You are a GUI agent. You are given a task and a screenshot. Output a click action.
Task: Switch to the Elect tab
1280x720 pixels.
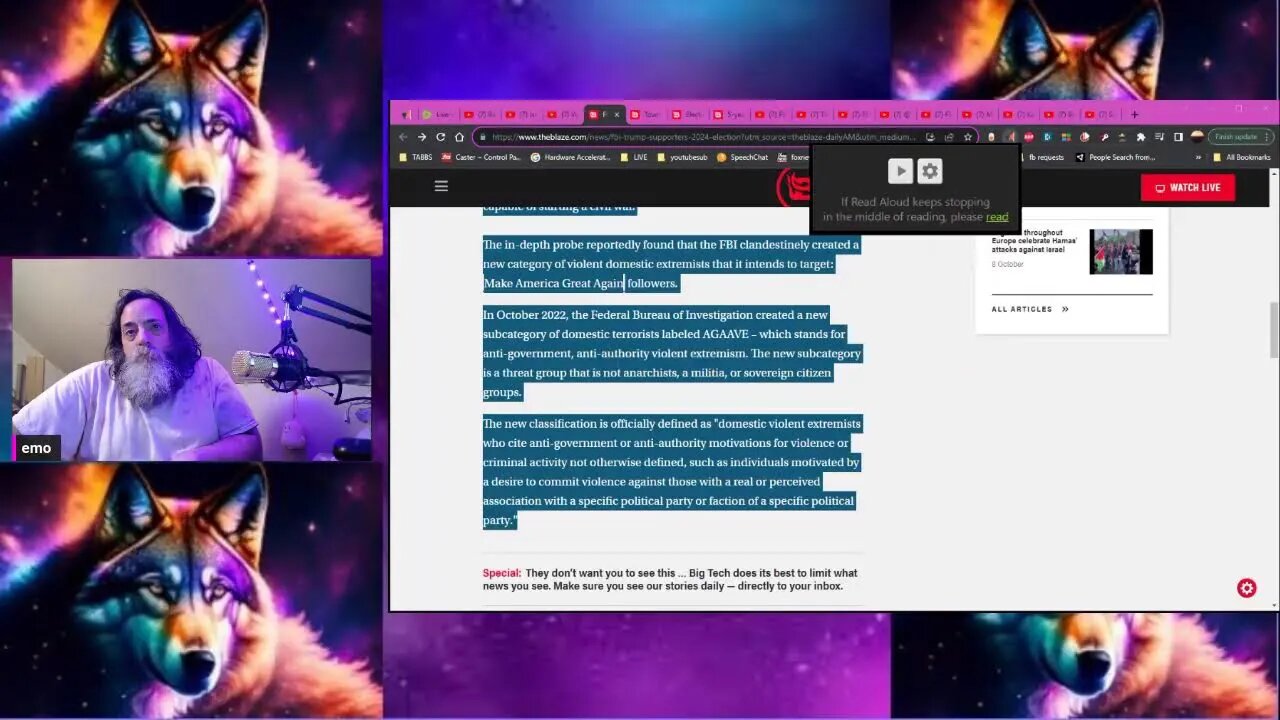[688, 114]
